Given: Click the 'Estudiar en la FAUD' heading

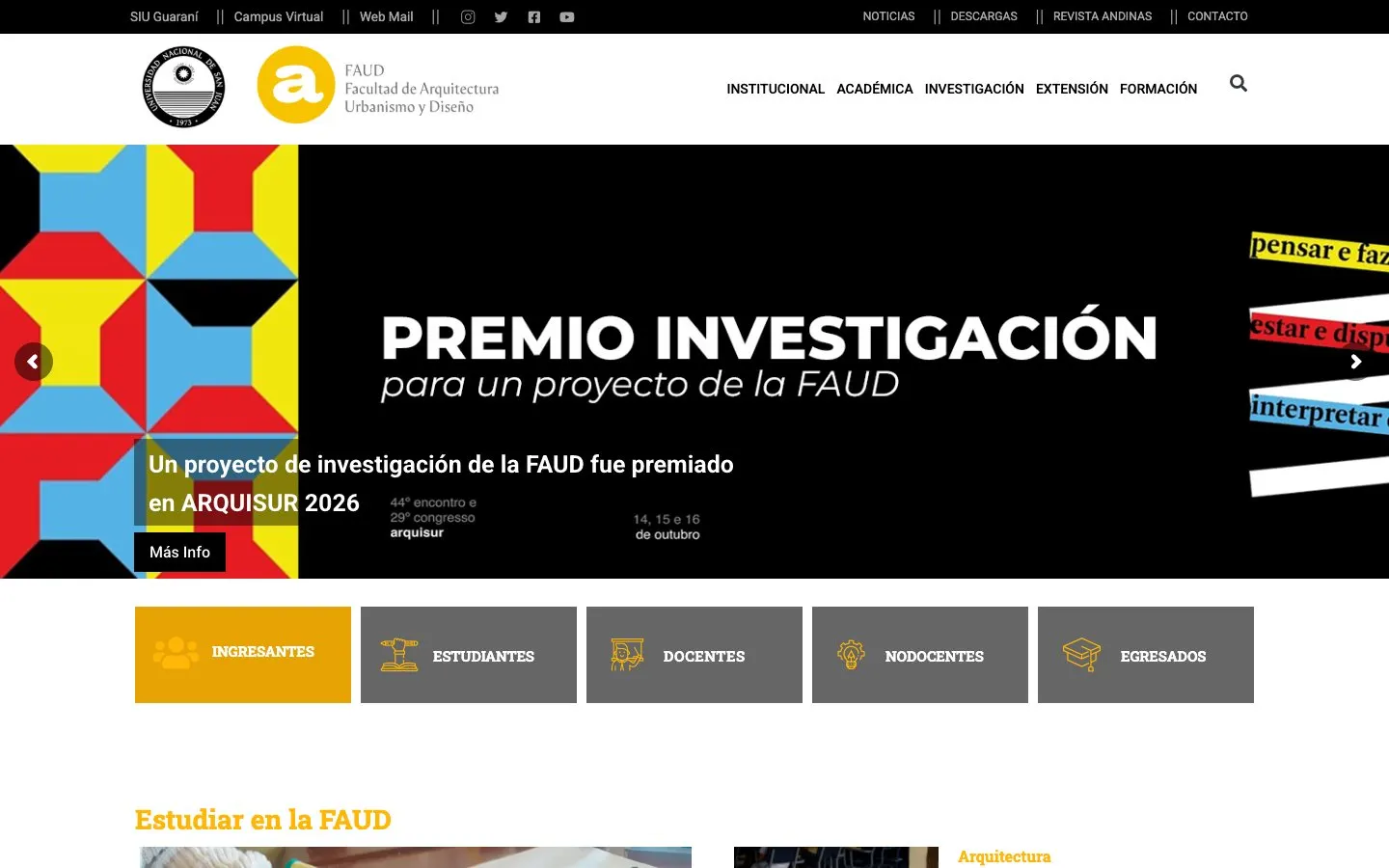Looking at the screenshot, I should tap(263, 820).
